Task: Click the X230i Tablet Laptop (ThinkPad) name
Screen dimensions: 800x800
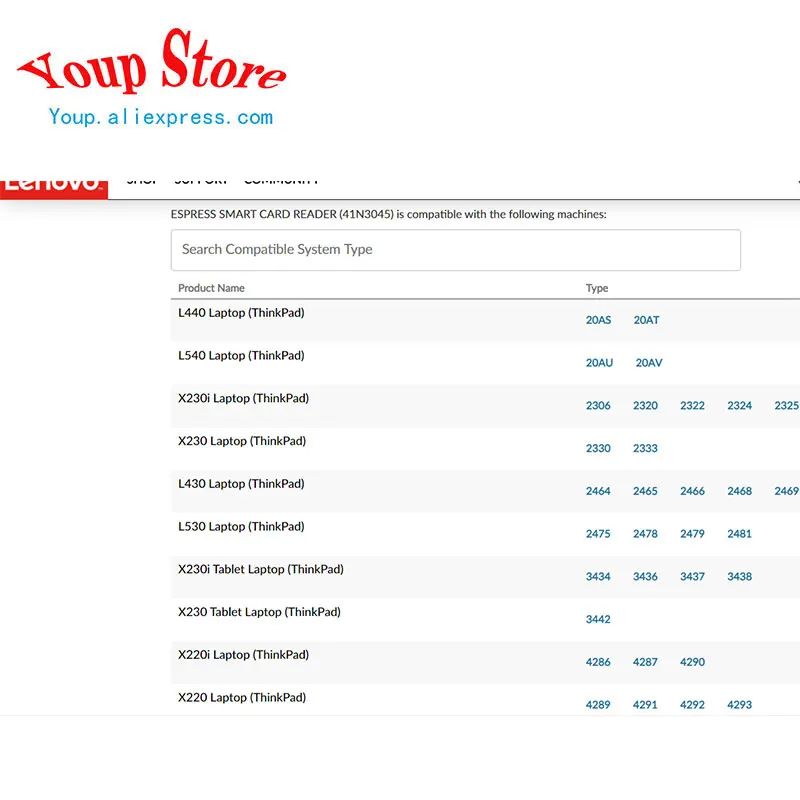Action: pyautogui.click(x=261, y=570)
